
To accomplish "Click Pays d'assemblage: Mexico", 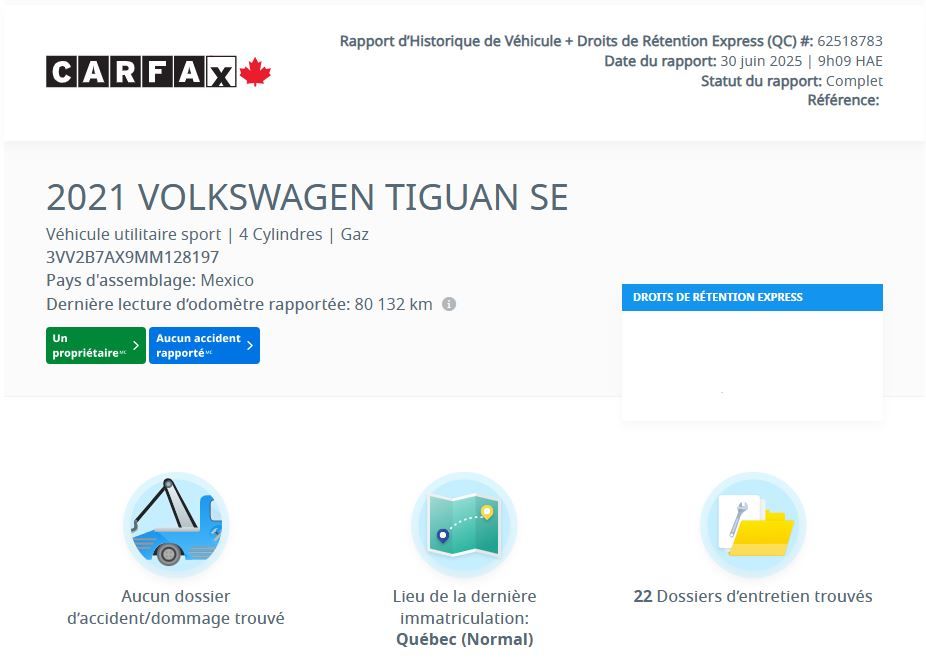I will [x=150, y=280].
